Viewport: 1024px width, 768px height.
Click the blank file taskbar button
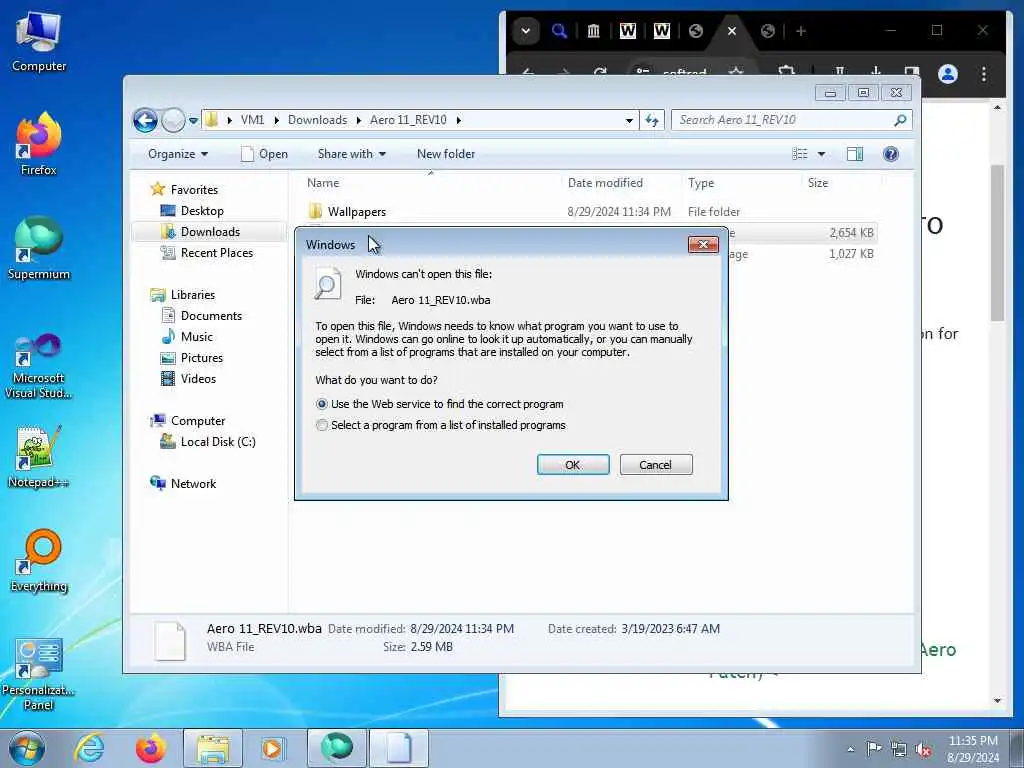[x=398, y=748]
